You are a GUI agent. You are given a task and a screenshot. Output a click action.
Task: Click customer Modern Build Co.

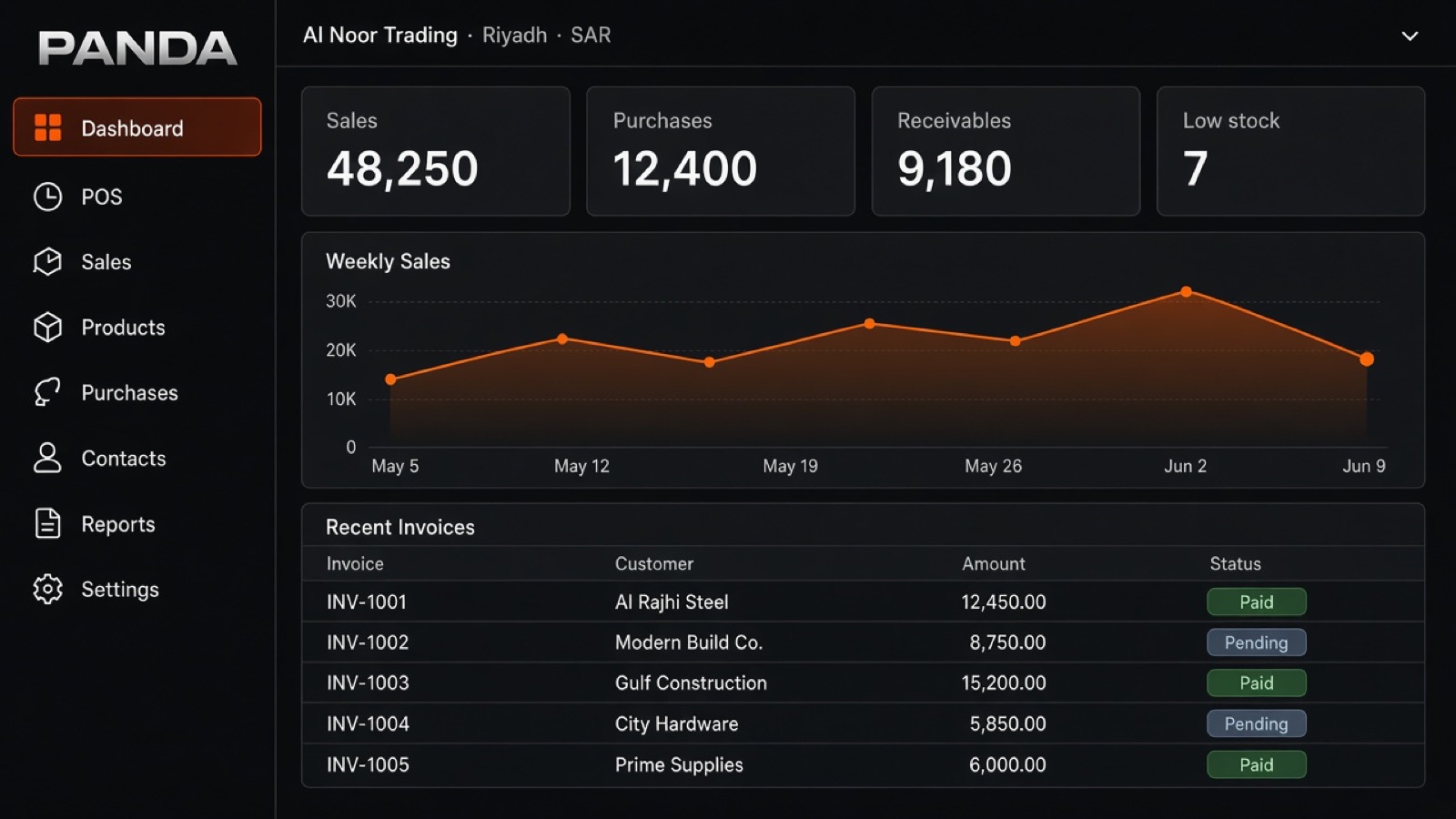(x=689, y=642)
